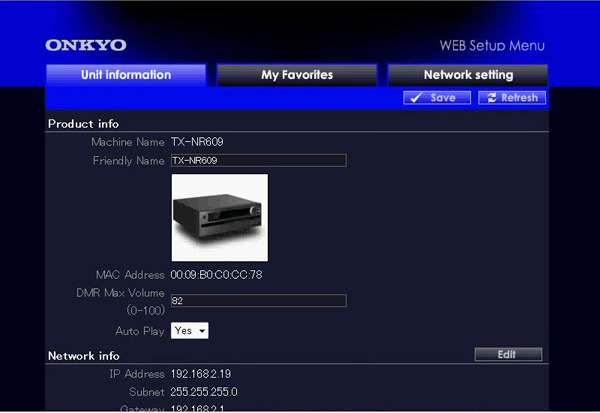Click the Network info heading

[84, 356]
